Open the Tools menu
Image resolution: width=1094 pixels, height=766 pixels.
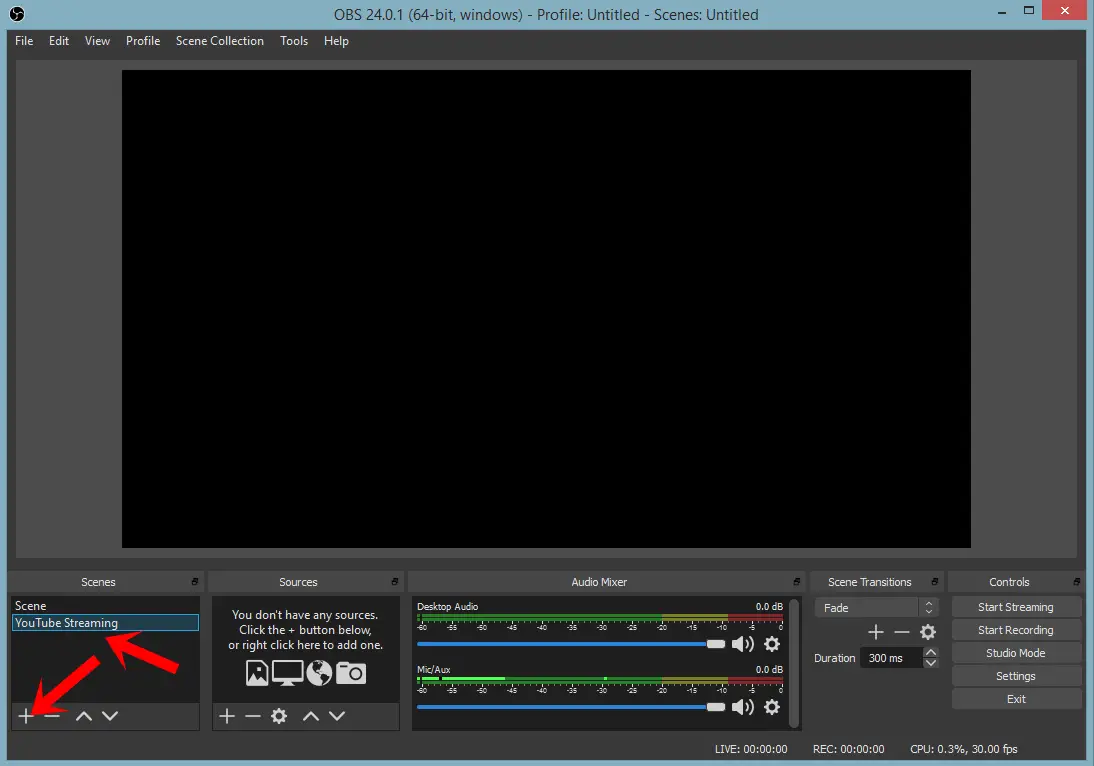pyautogui.click(x=294, y=41)
